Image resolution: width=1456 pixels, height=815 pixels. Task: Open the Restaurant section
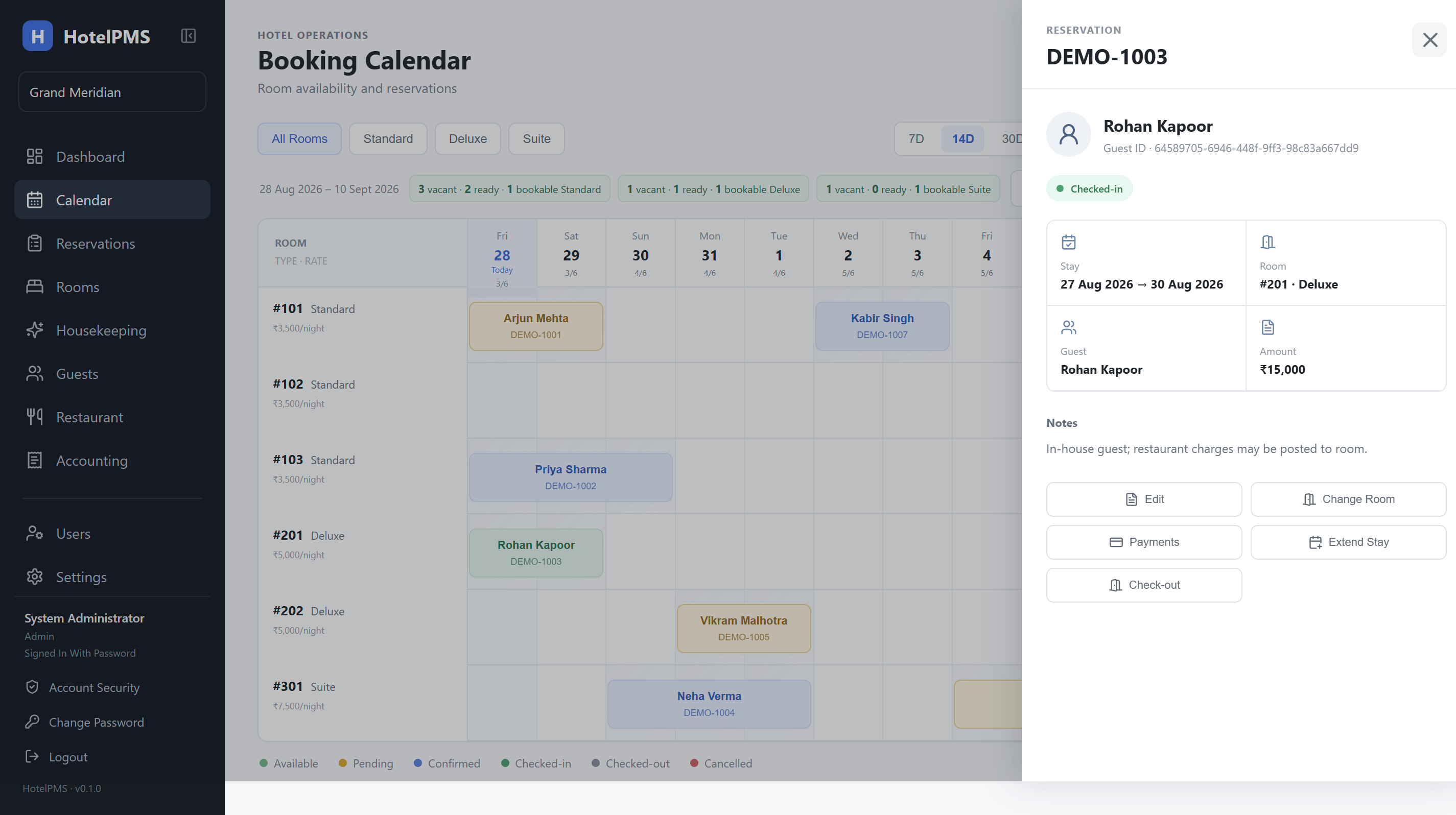(x=112, y=417)
